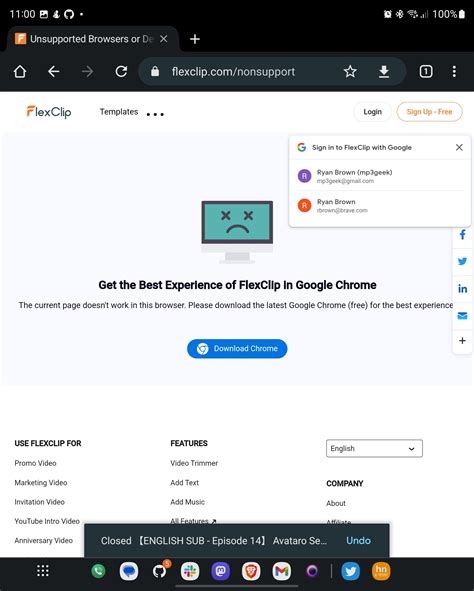The image size is (474, 591).
Task: Open the Invitation Video link
Action: coord(40,502)
